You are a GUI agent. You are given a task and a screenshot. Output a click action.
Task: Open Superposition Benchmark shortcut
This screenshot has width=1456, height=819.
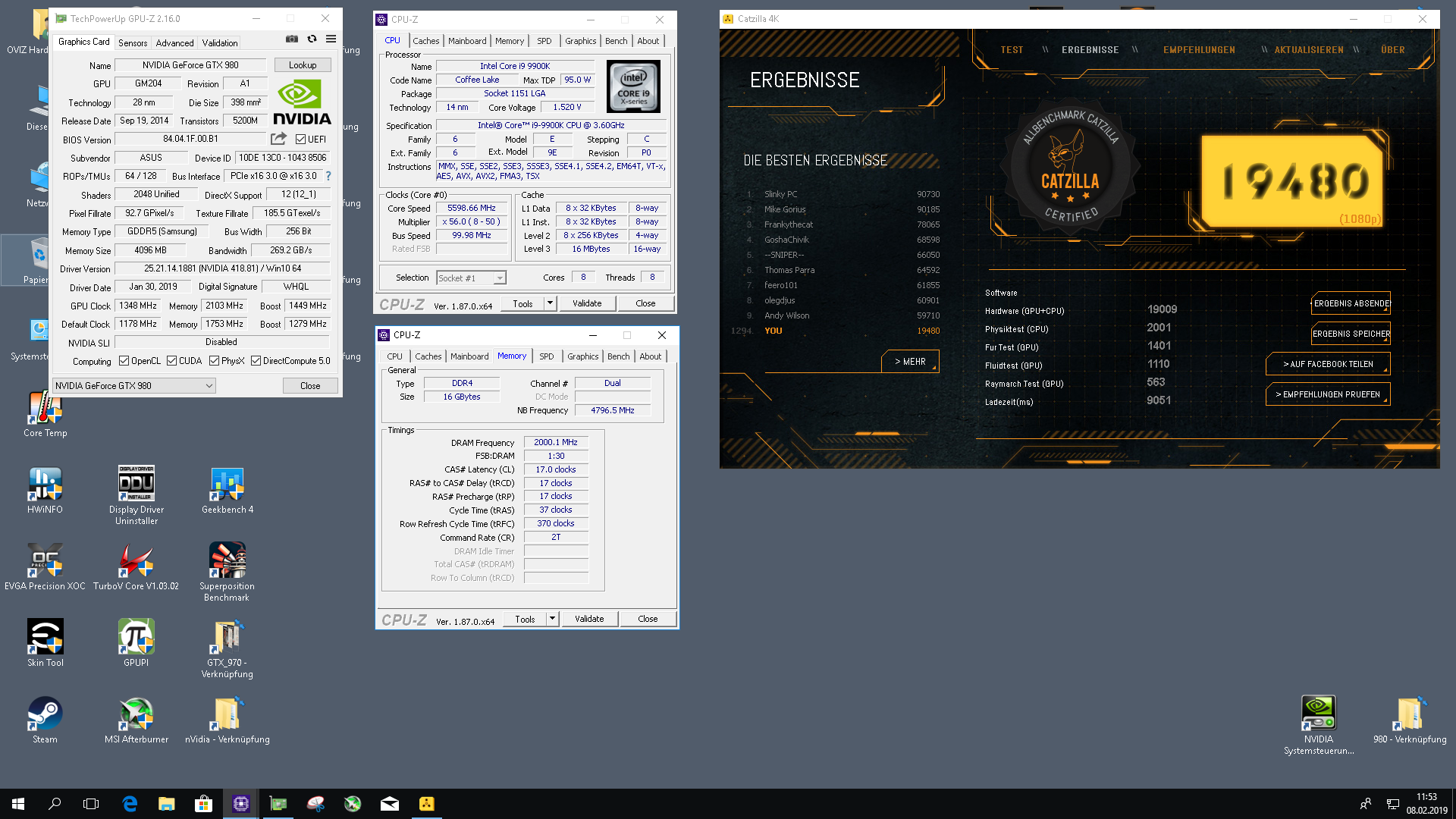pos(227,573)
